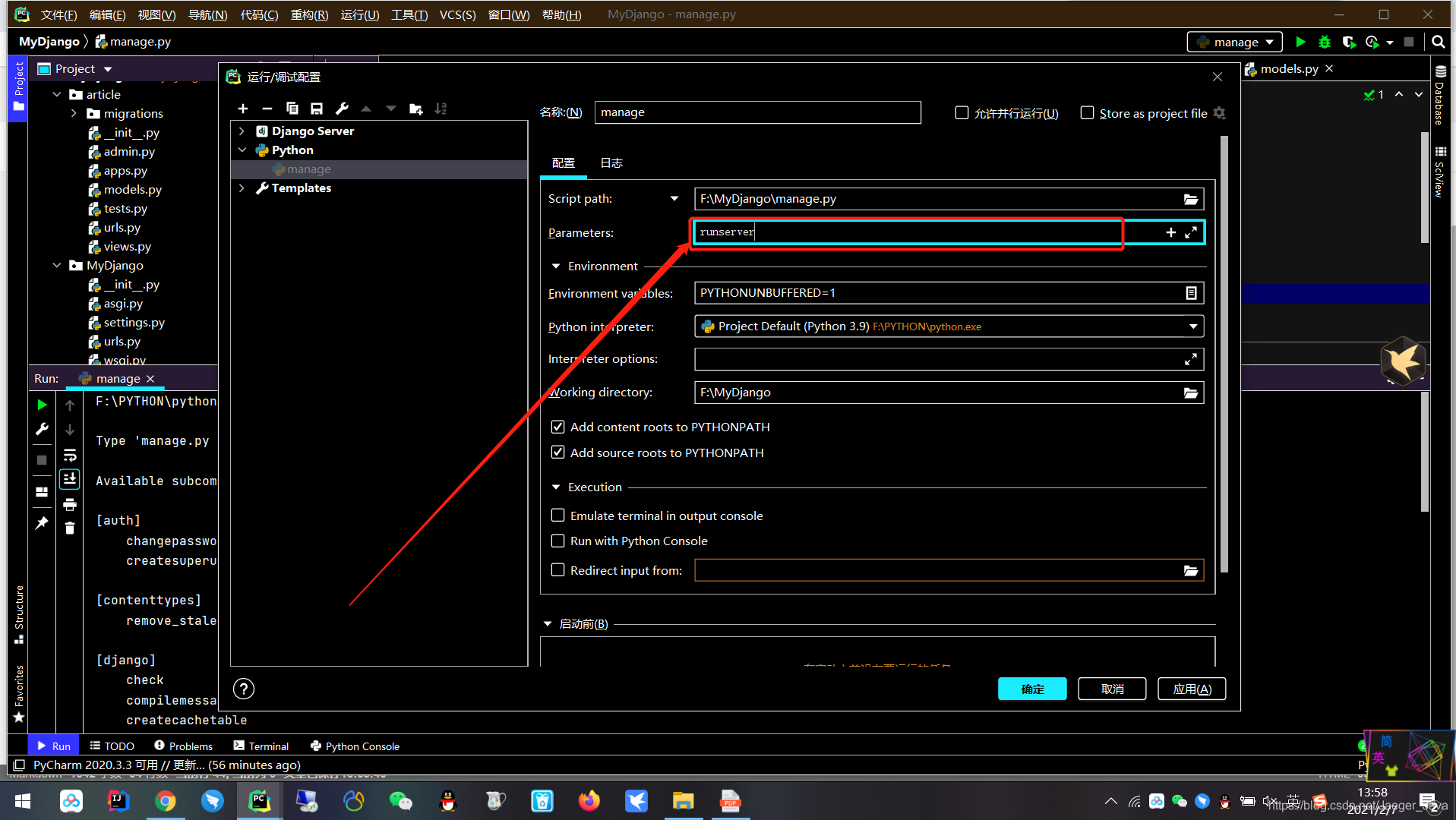
Task: Move configuration into new folder icon
Action: pos(415,109)
